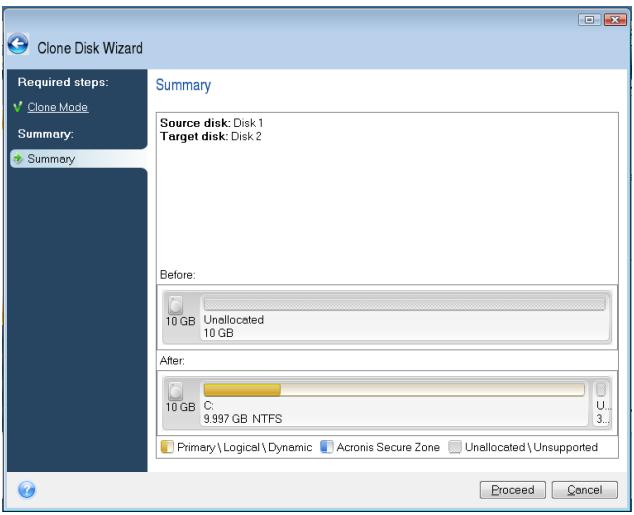
Task: Click the small unallocated partition icon in After
Action: tap(601, 390)
